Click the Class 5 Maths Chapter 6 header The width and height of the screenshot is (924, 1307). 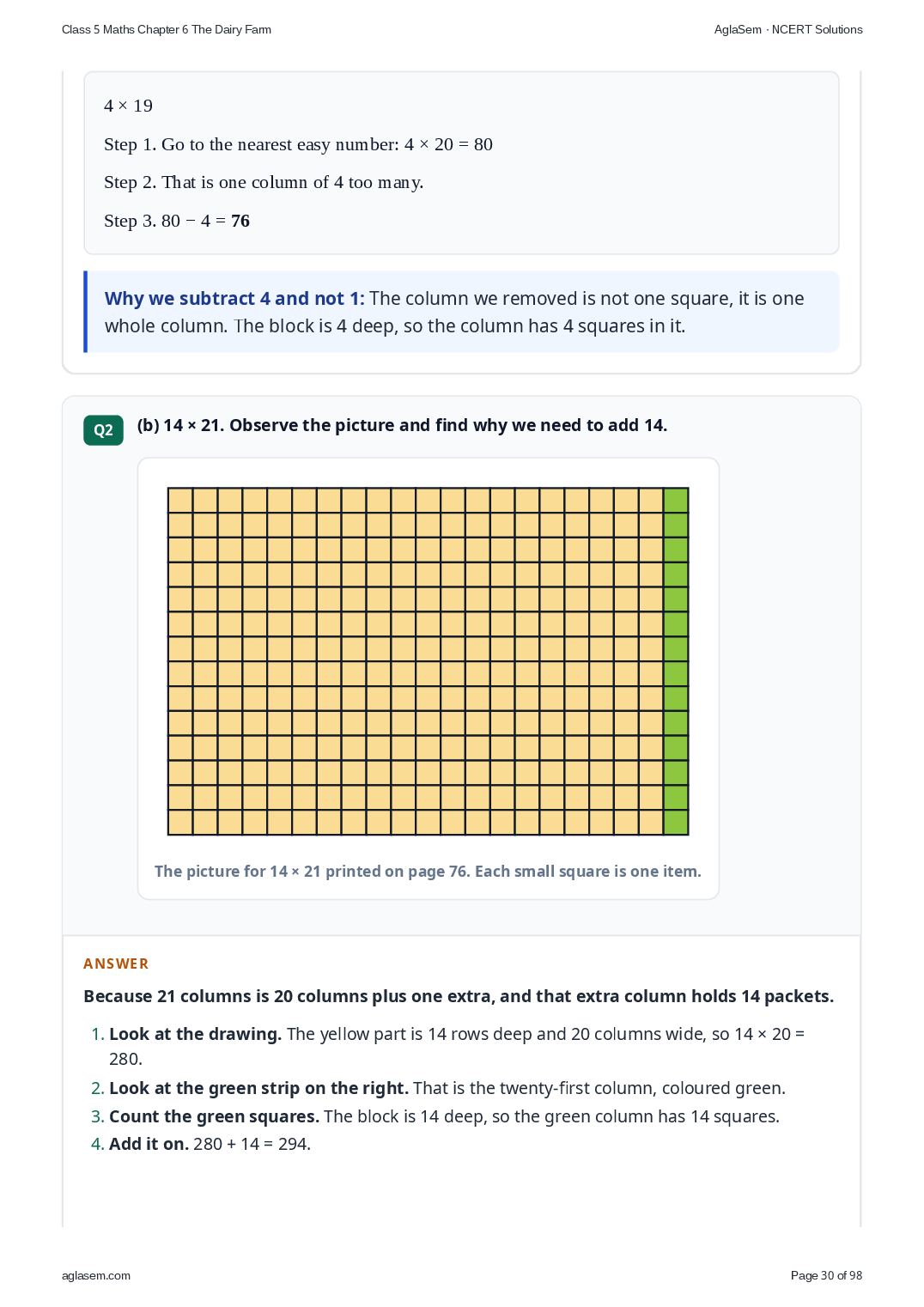pyautogui.click(x=167, y=29)
